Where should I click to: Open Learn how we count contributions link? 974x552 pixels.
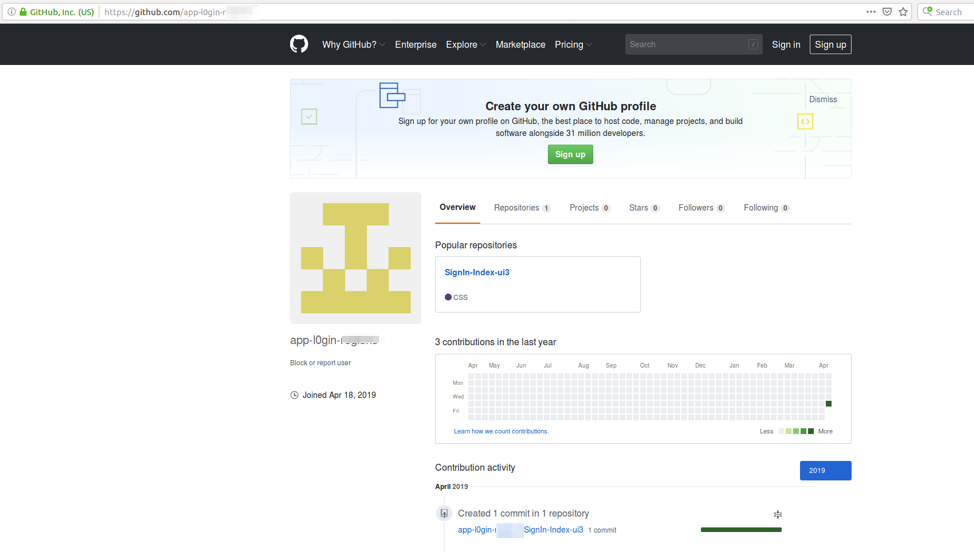(x=501, y=432)
